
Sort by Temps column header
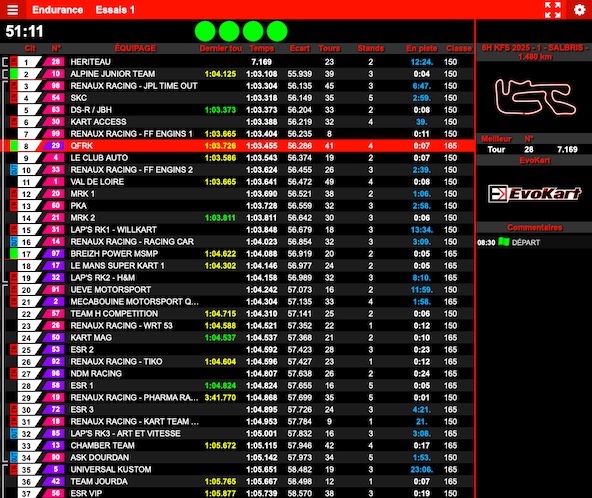click(262, 48)
